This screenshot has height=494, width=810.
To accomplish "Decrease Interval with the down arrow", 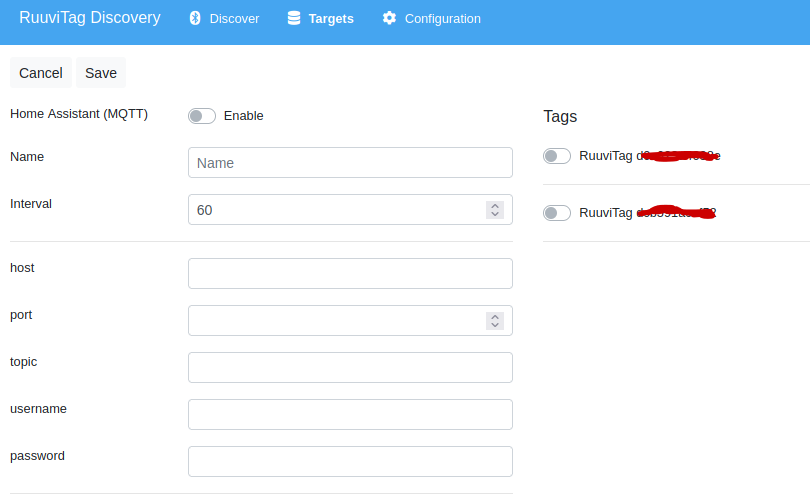I will [x=495, y=214].
